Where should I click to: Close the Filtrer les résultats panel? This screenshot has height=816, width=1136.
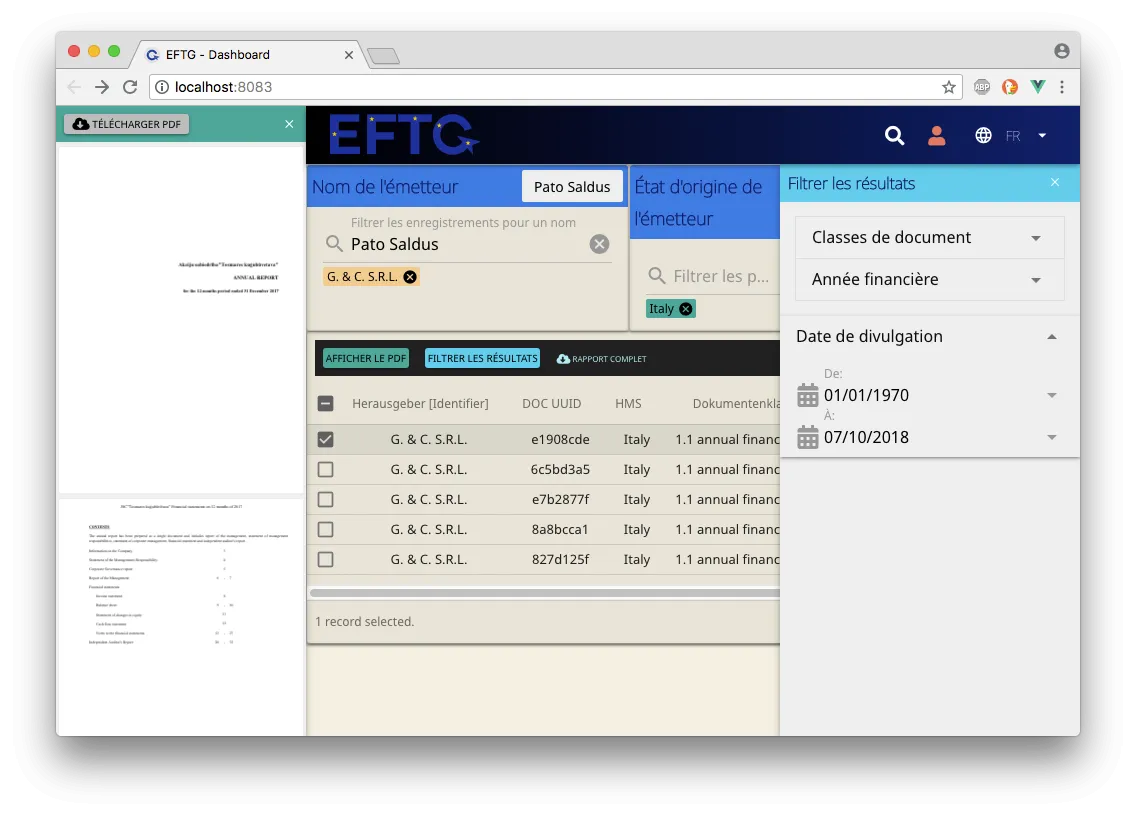(1055, 183)
